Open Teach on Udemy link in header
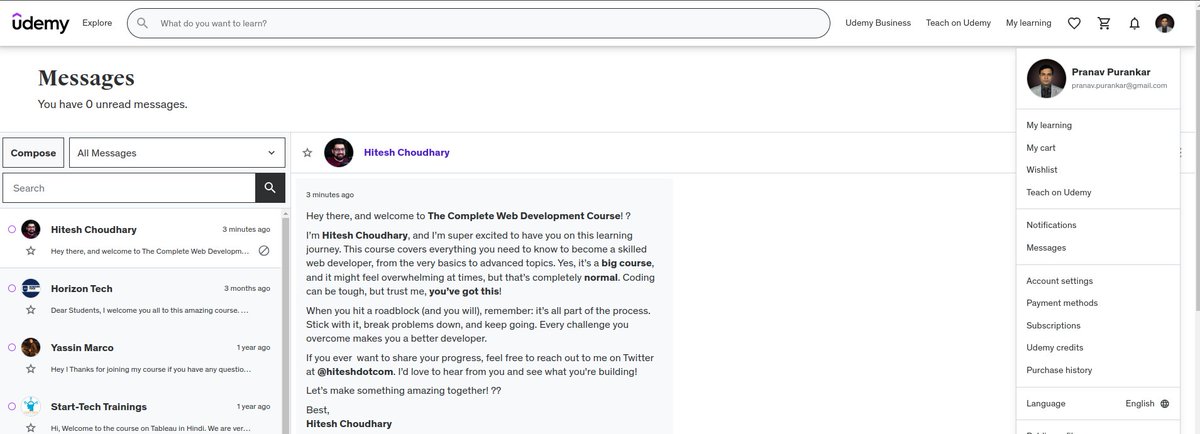 (x=958, y=23)
